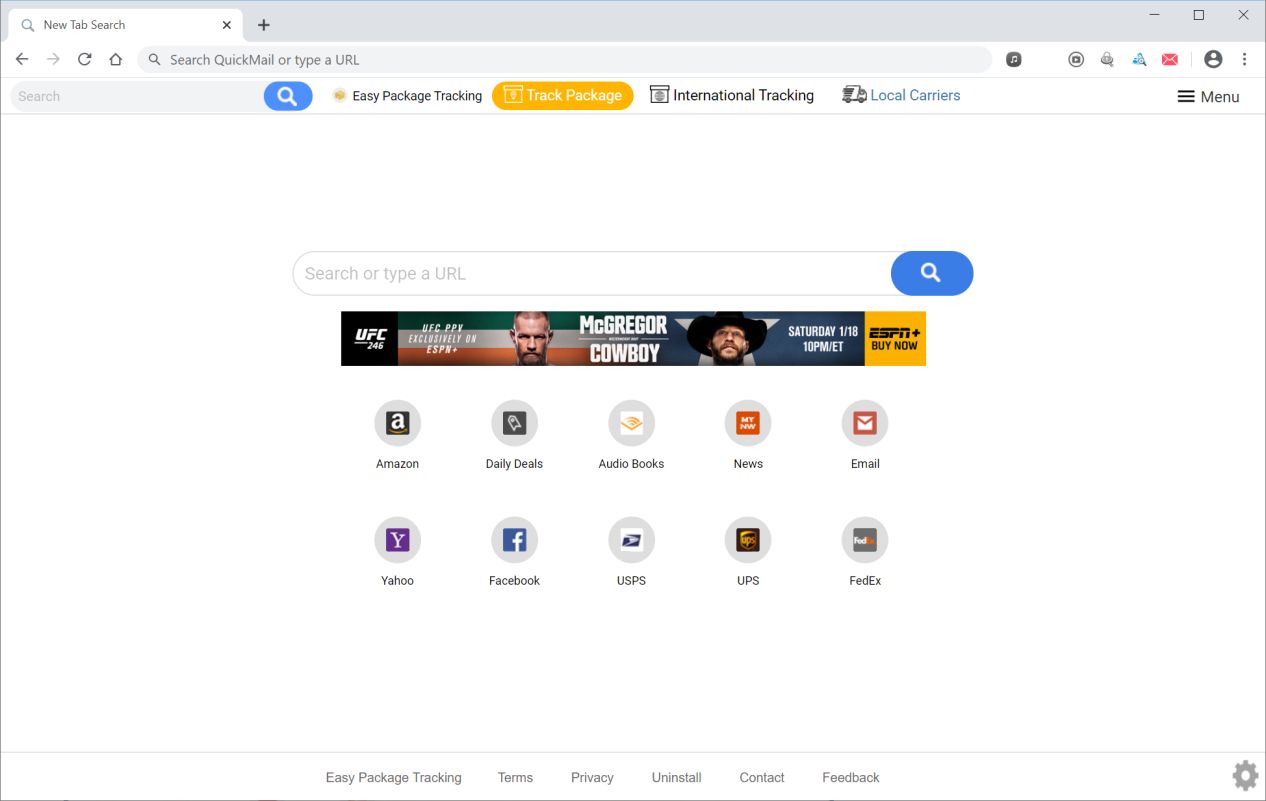Click the Uninstall footer link
The width and height of the screenshot is (1266, 801).
click(x=677, y=777)
